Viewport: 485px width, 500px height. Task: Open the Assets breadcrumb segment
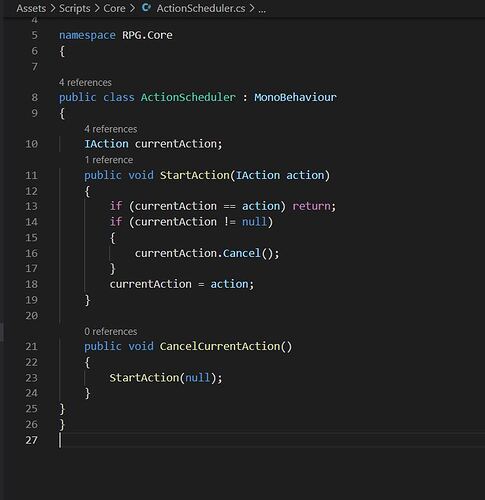31,8
